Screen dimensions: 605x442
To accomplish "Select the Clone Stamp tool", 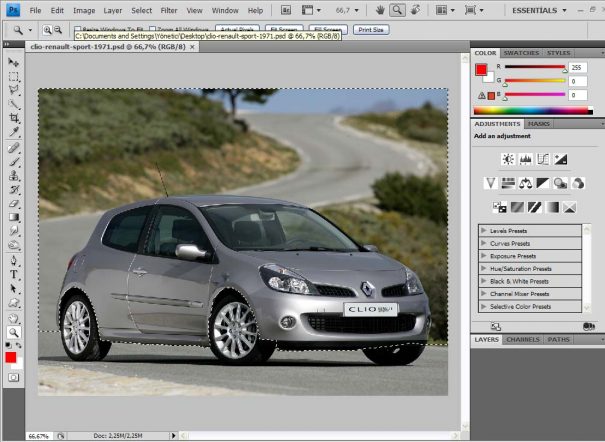I will coord(14,175).
